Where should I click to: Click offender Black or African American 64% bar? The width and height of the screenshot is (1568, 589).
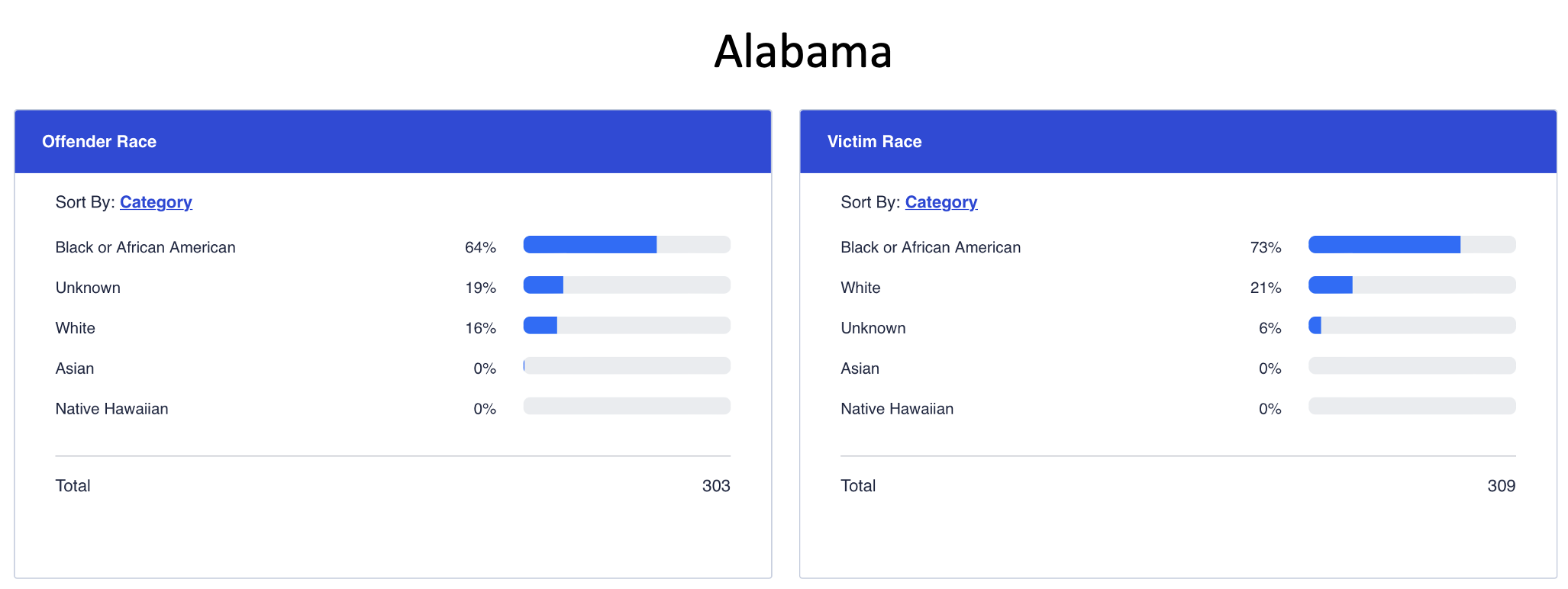click(x=626, y=245)
